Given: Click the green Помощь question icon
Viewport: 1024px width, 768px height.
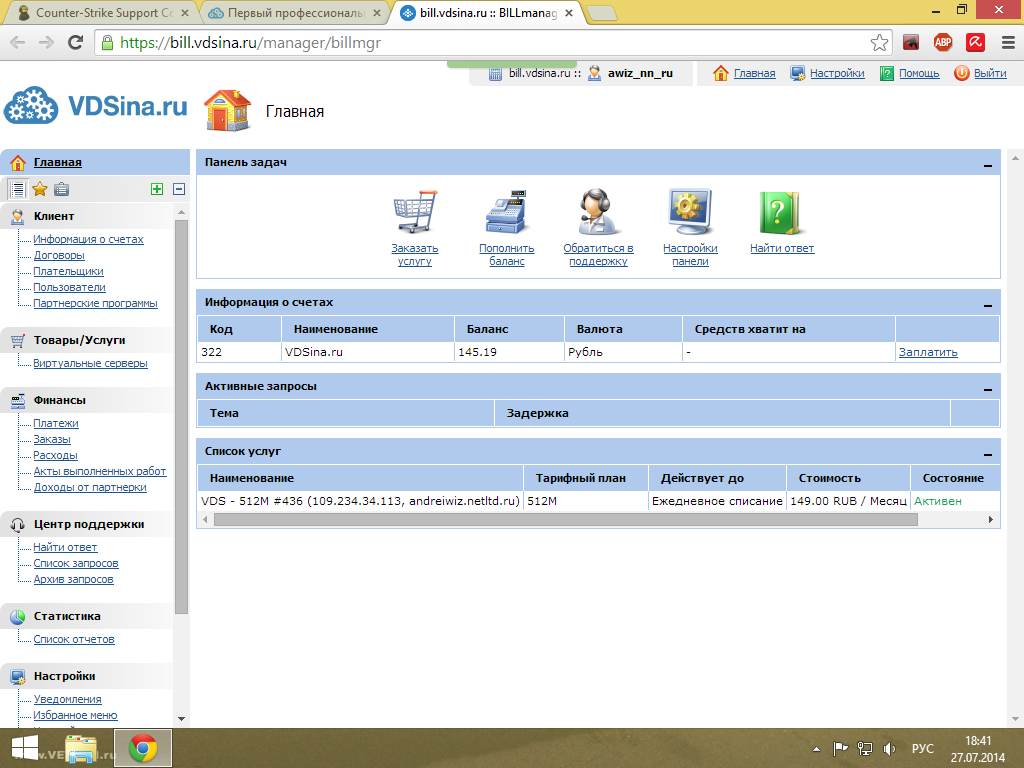Looking at the screenshot, I should [887, 73].
